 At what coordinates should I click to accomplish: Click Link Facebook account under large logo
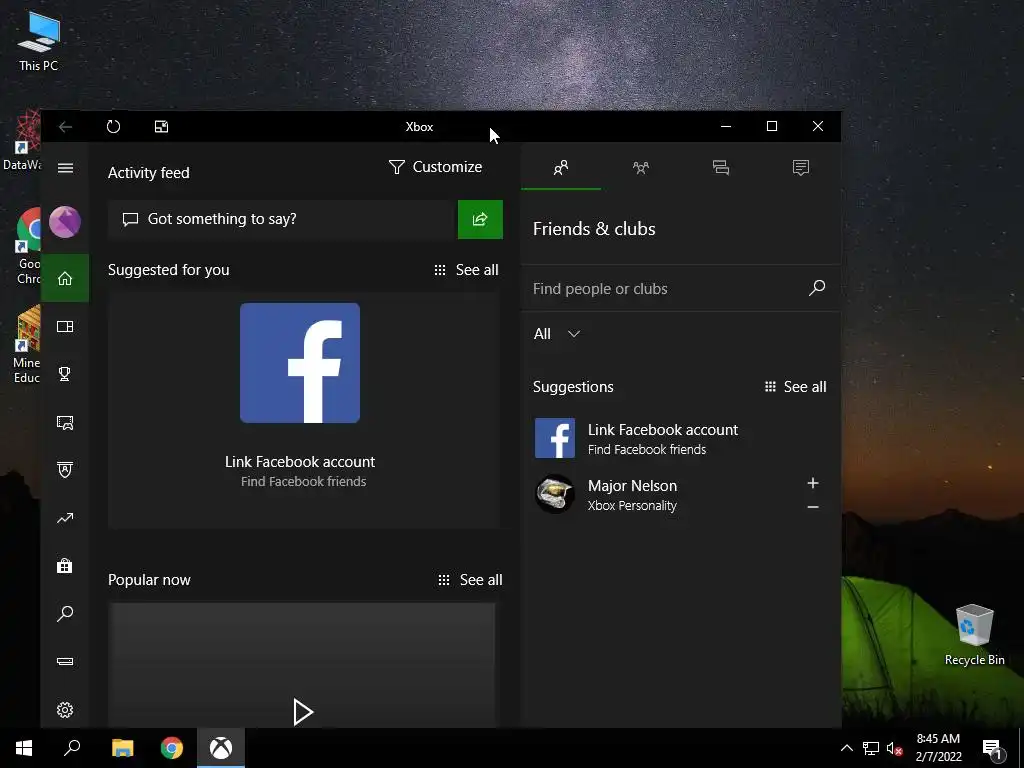[300, 462]
